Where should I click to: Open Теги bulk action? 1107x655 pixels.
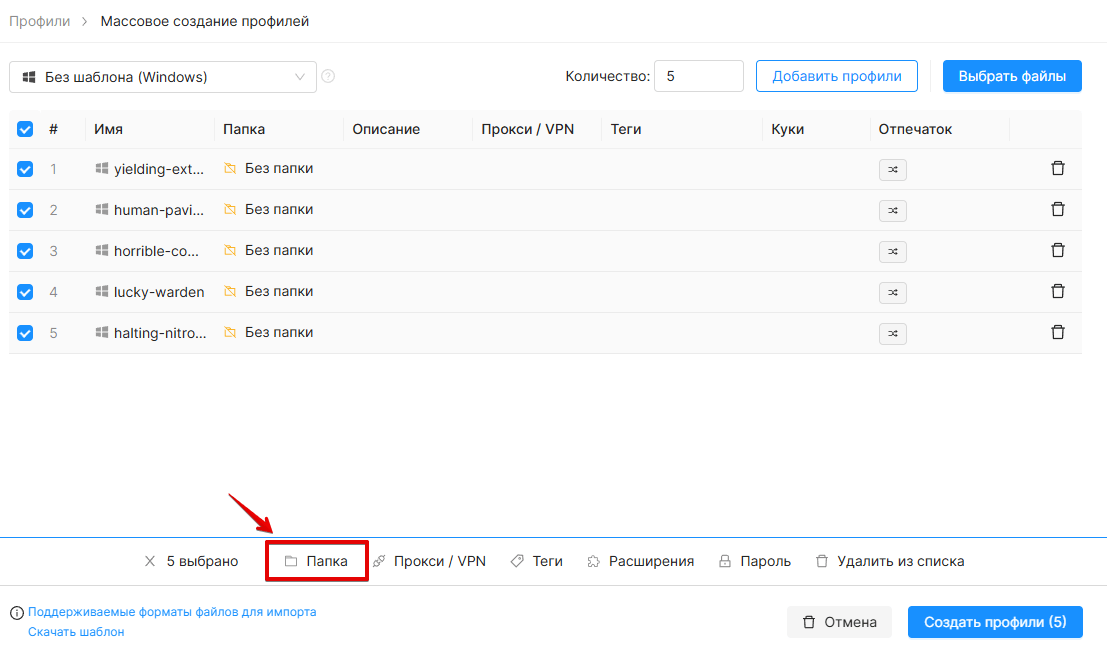tap(537, 561)
